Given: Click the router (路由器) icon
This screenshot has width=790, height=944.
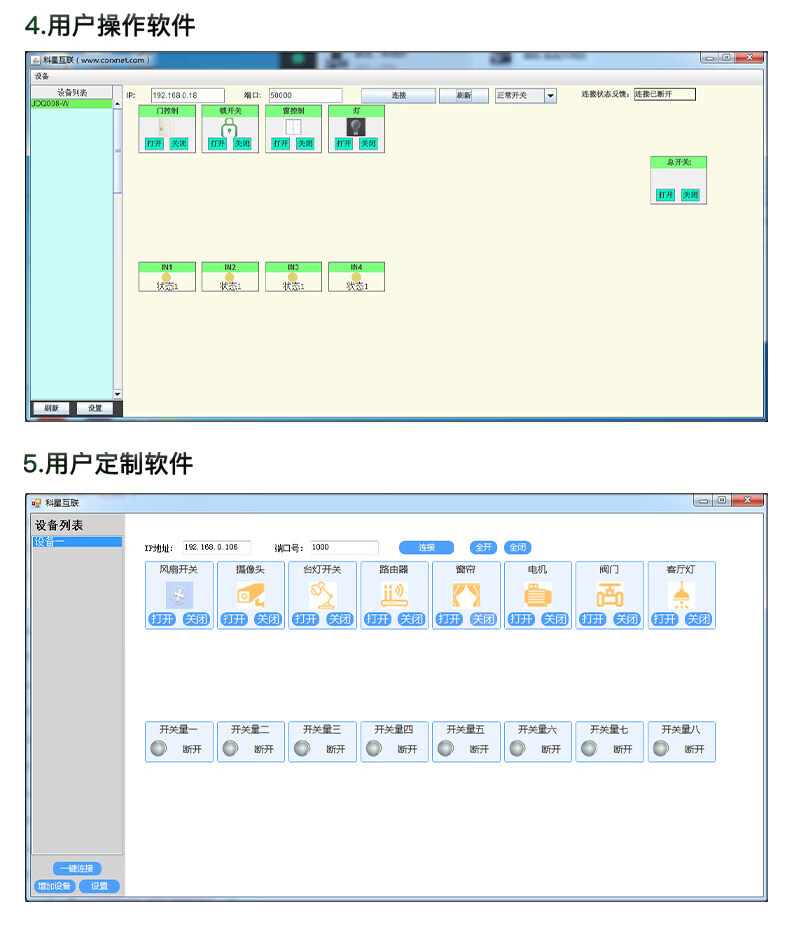Looking at the screenshot, I should tap(394, 596).
